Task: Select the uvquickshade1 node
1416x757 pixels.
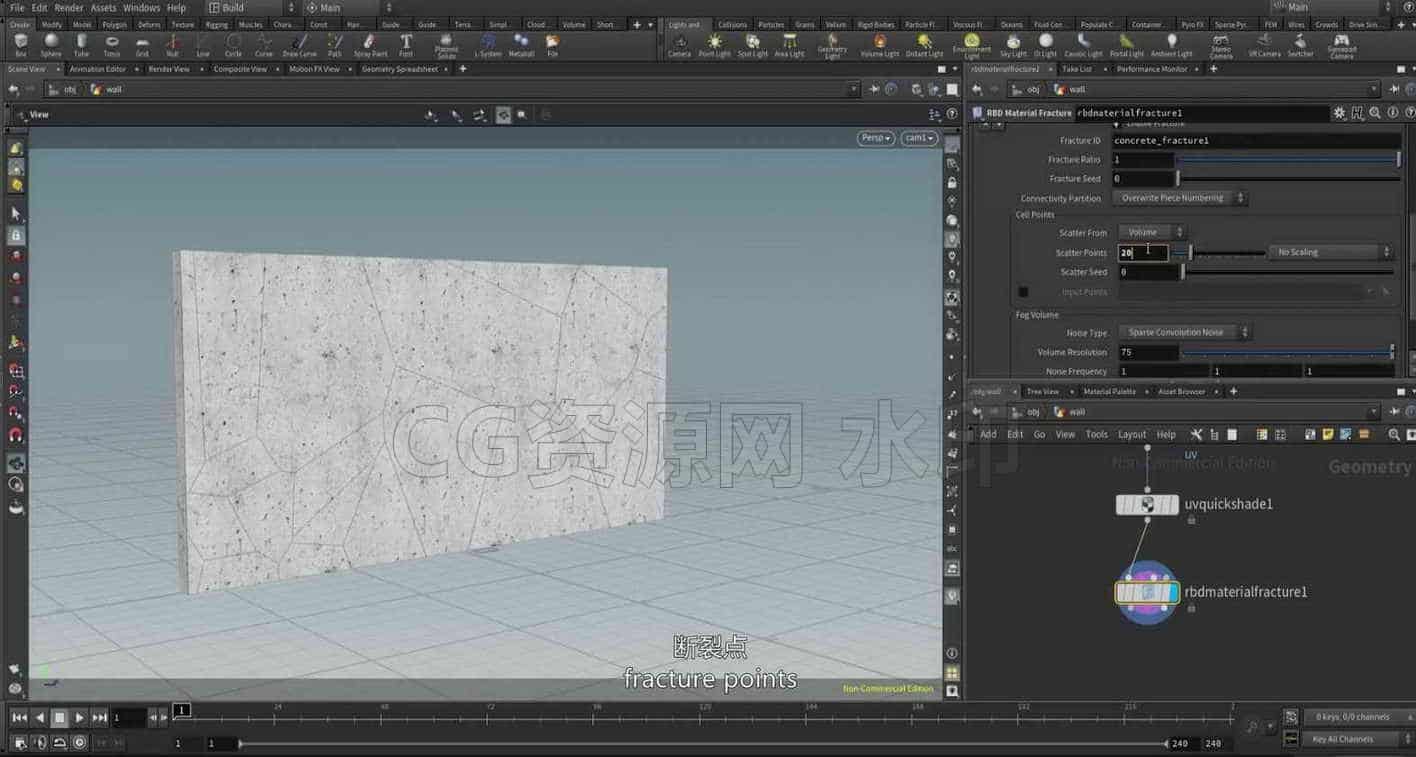Action: point(1147,504)
